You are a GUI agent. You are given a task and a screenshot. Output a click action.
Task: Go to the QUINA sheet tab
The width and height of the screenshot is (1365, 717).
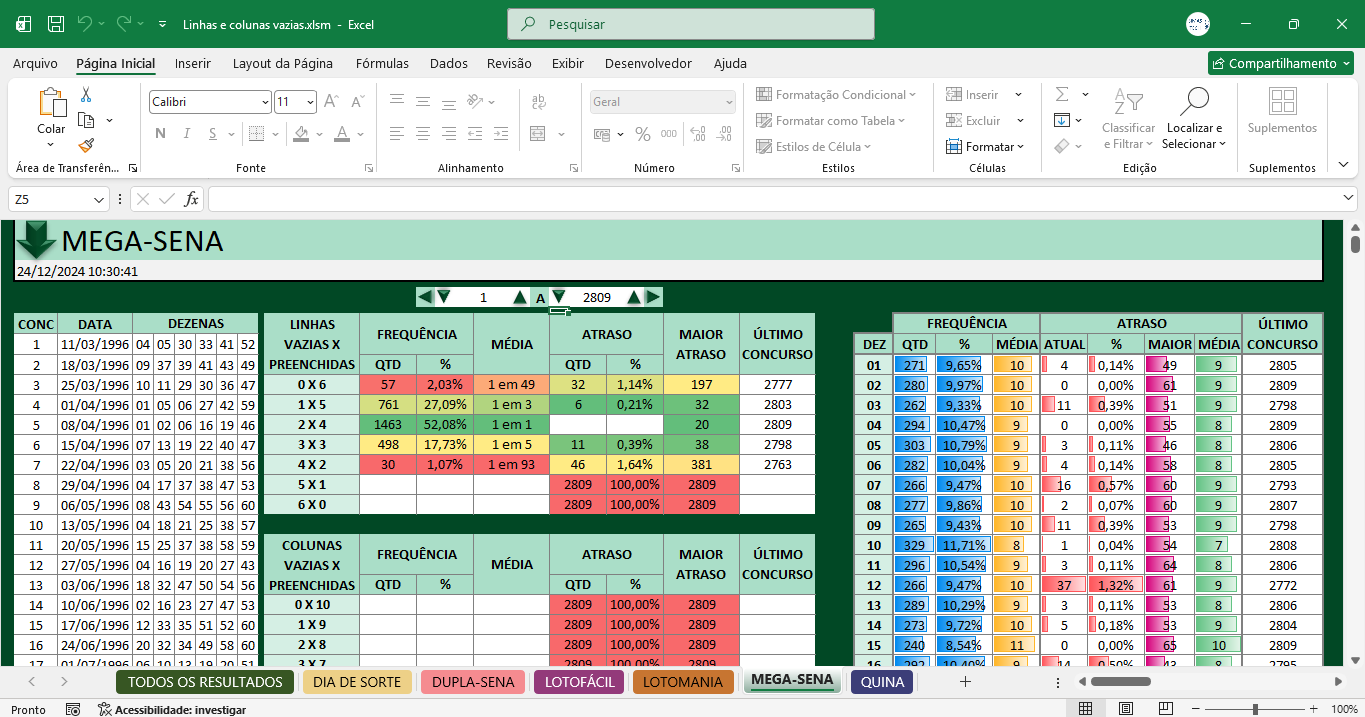(882, 682)
